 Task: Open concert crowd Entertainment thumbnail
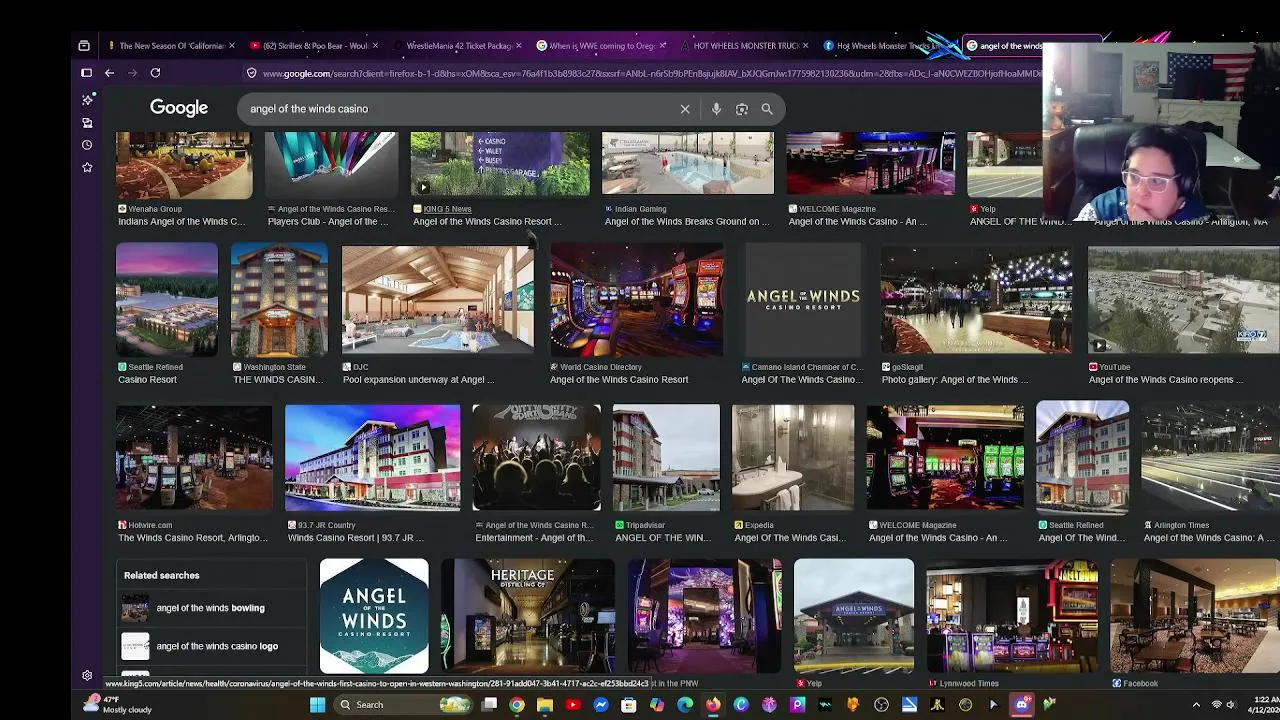click(536, 457)
